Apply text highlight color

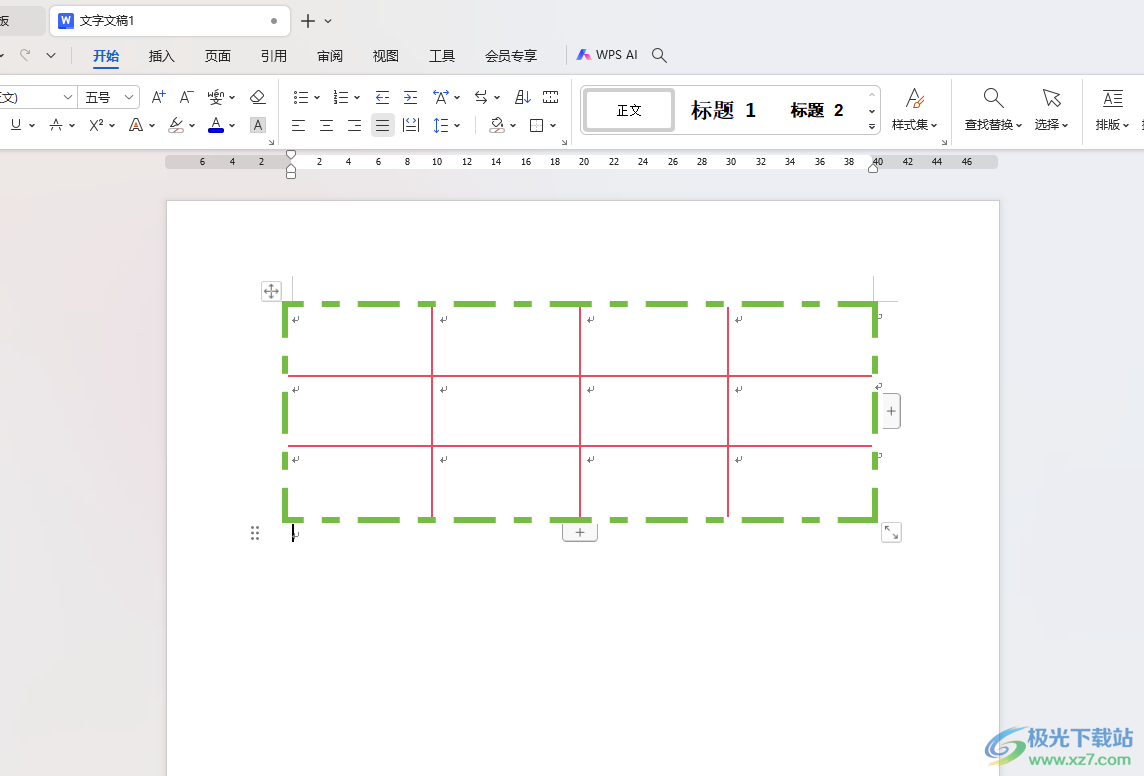click(176, 125)
